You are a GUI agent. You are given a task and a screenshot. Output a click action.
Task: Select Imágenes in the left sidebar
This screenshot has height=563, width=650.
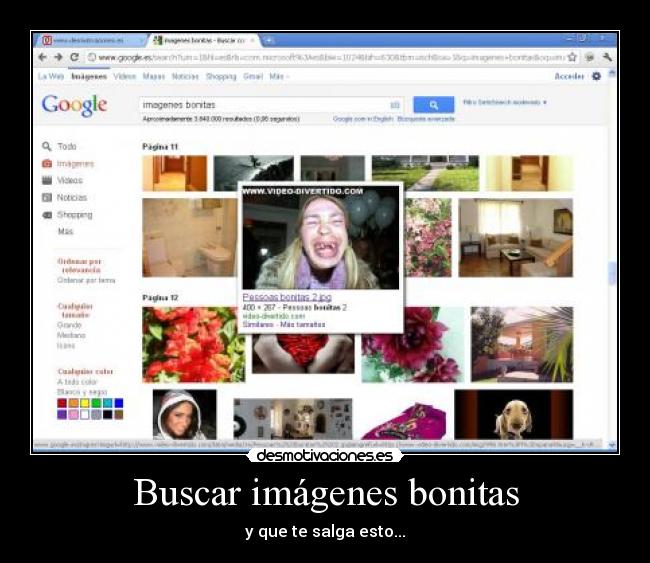(68, 164)
